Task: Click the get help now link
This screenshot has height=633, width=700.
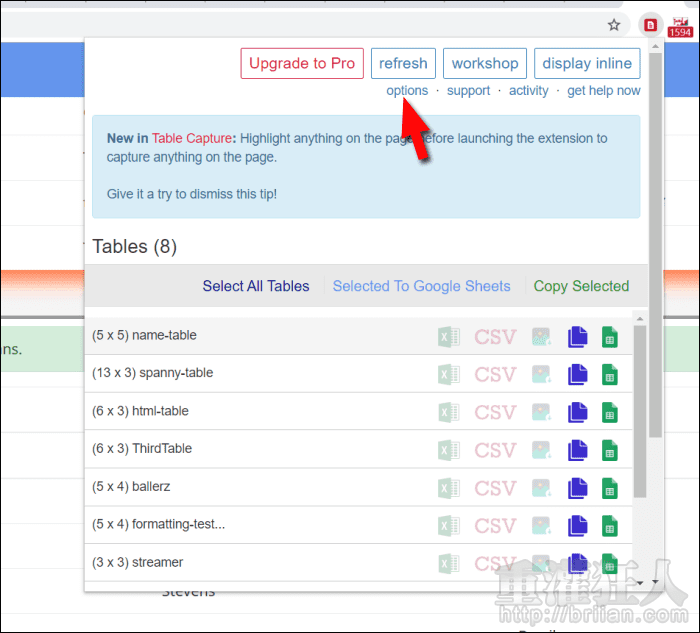Action: [604, 90]
